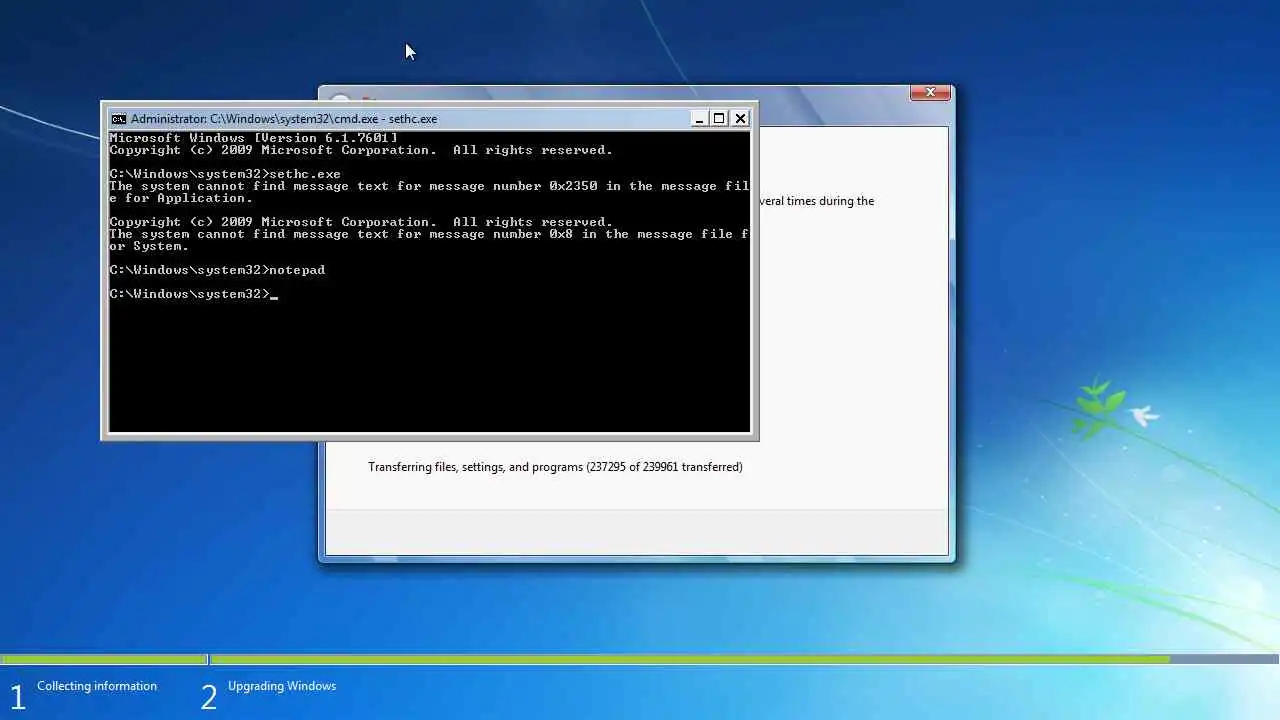Viewport: 1280px width, 720px height.
Task: Click the cmd.exe window title text
Action: coord(284,119)
